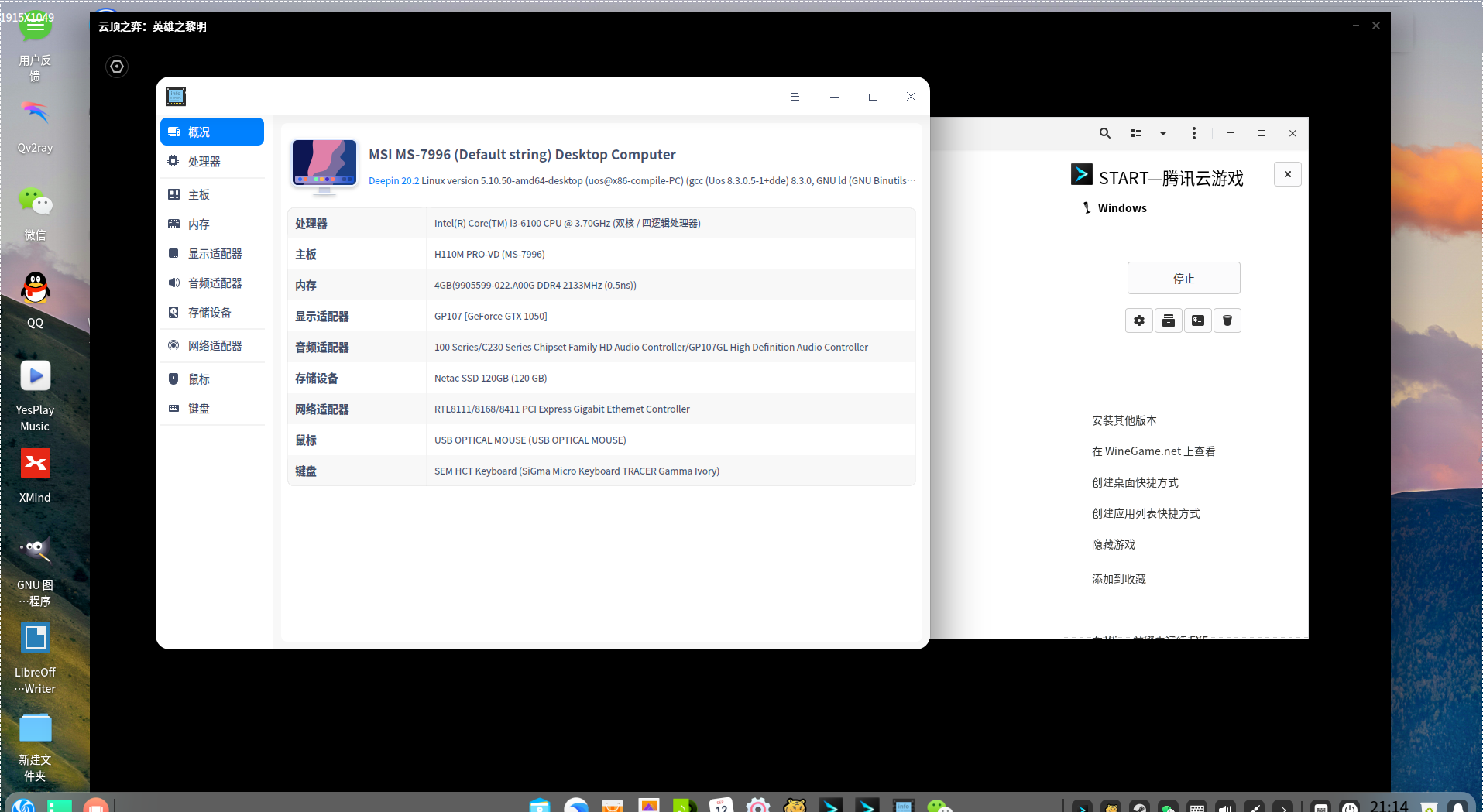
Task: Click the MSI MS-7996 Desktop Computer title
Action: tap(522, 154)
